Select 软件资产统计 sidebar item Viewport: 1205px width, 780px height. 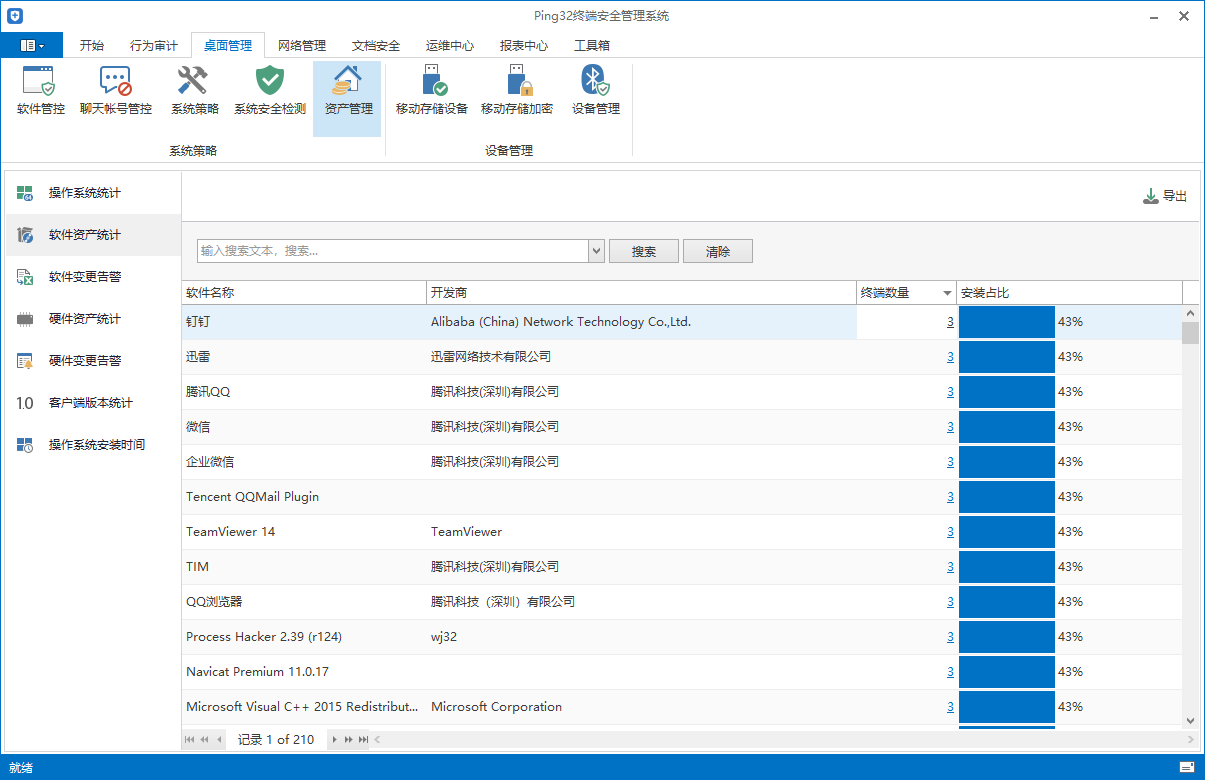click(93, 235)
